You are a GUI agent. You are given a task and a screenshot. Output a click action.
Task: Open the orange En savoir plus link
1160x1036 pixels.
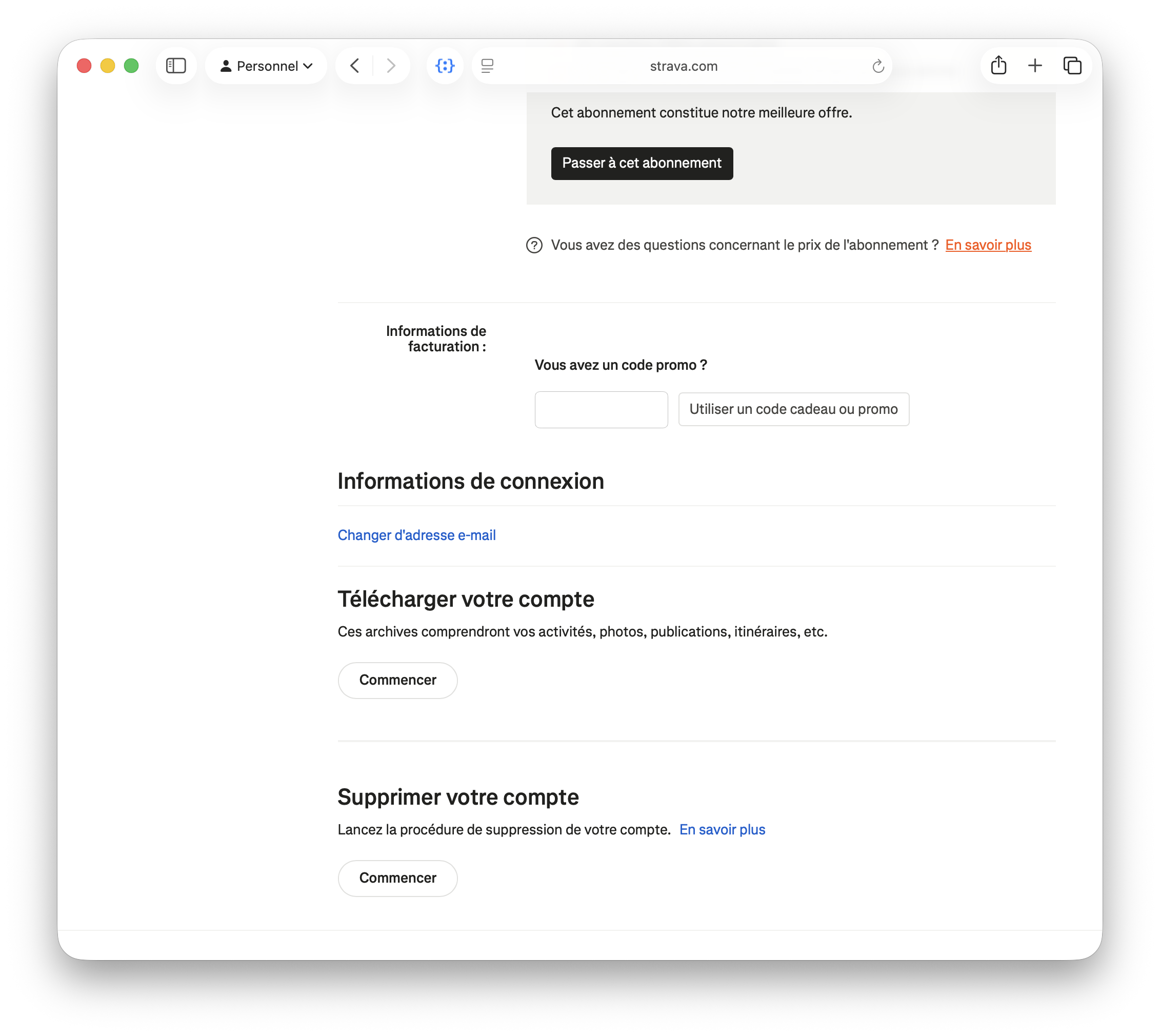click(x=988, y=245)
